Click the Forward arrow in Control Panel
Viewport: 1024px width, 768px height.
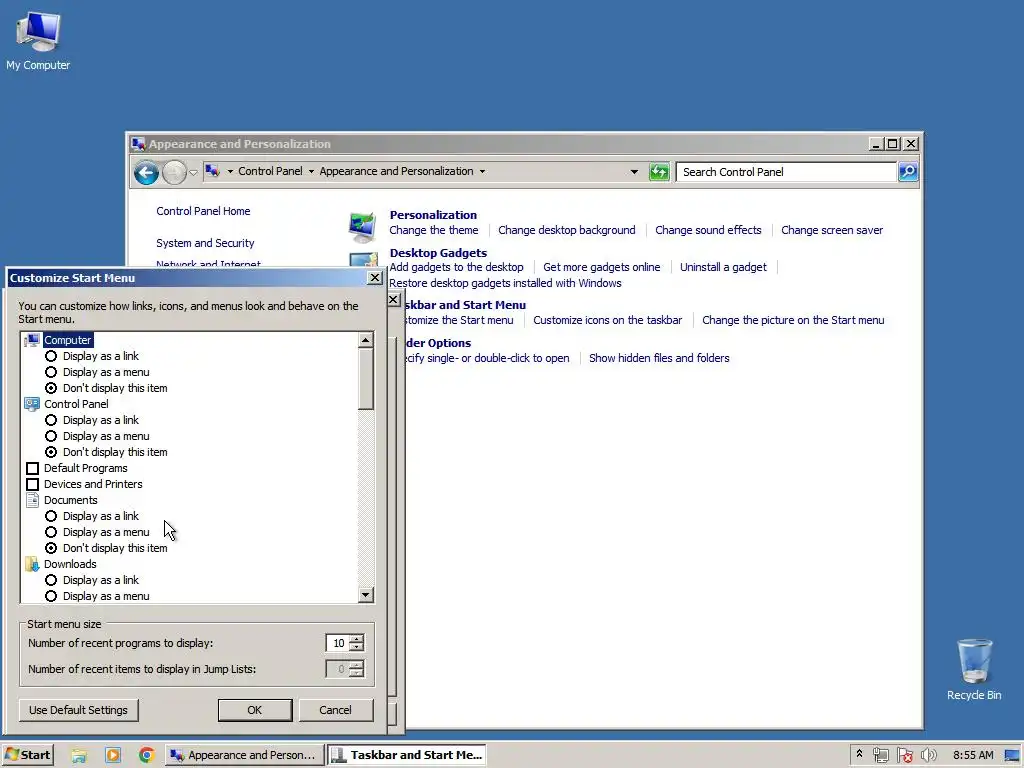point(174,172)
